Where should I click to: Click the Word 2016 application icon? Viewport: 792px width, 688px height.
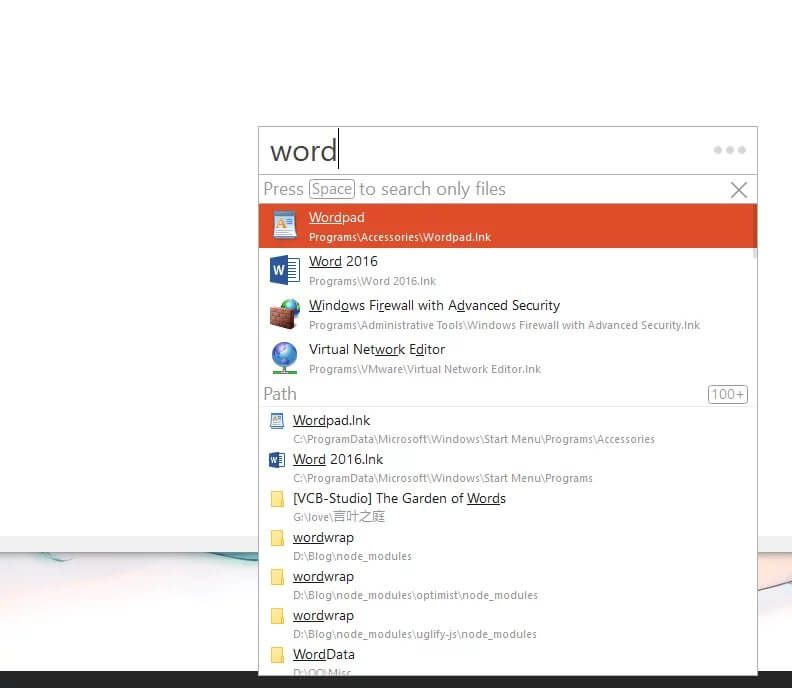[285, 270]
